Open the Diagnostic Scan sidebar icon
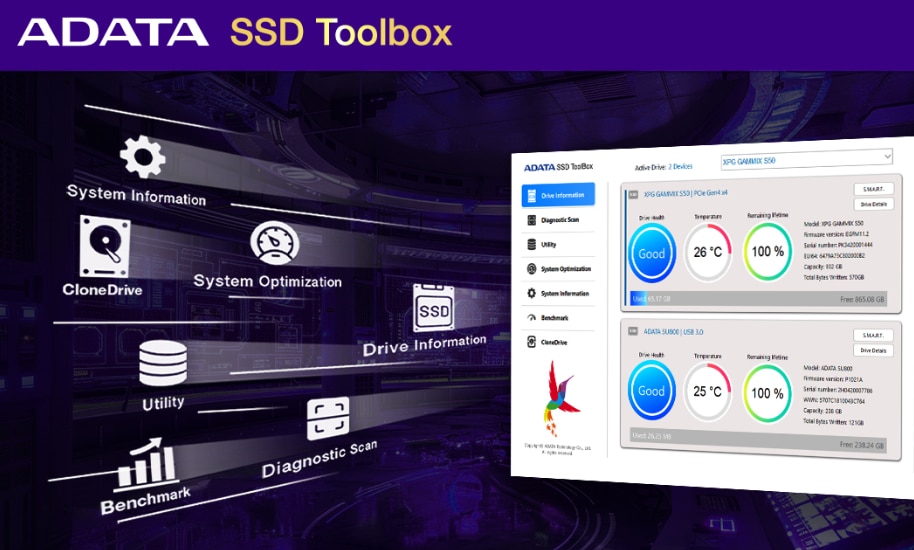 (x=531, y=220)
